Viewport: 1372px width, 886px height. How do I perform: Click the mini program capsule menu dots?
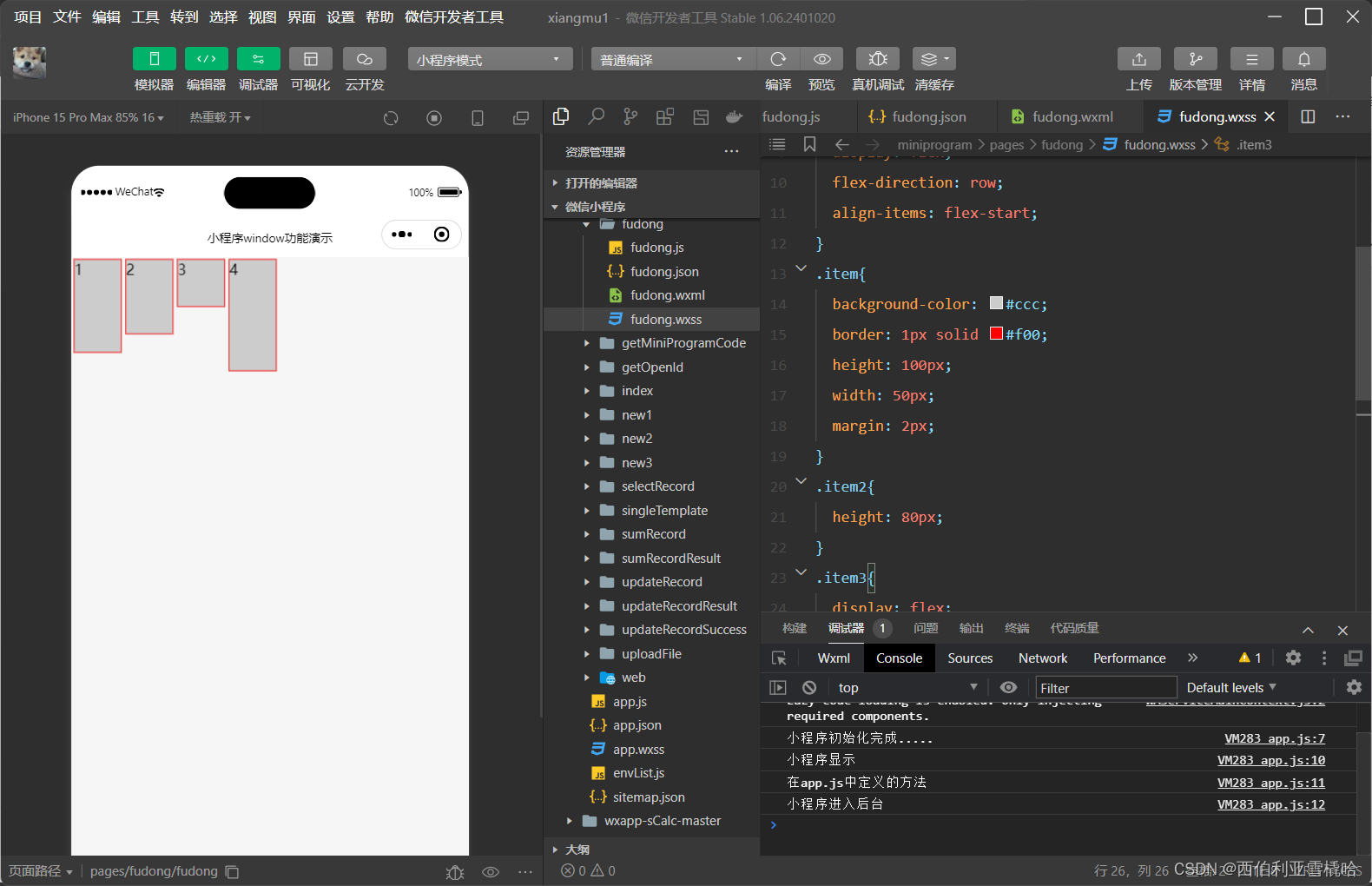coord(402,235)
